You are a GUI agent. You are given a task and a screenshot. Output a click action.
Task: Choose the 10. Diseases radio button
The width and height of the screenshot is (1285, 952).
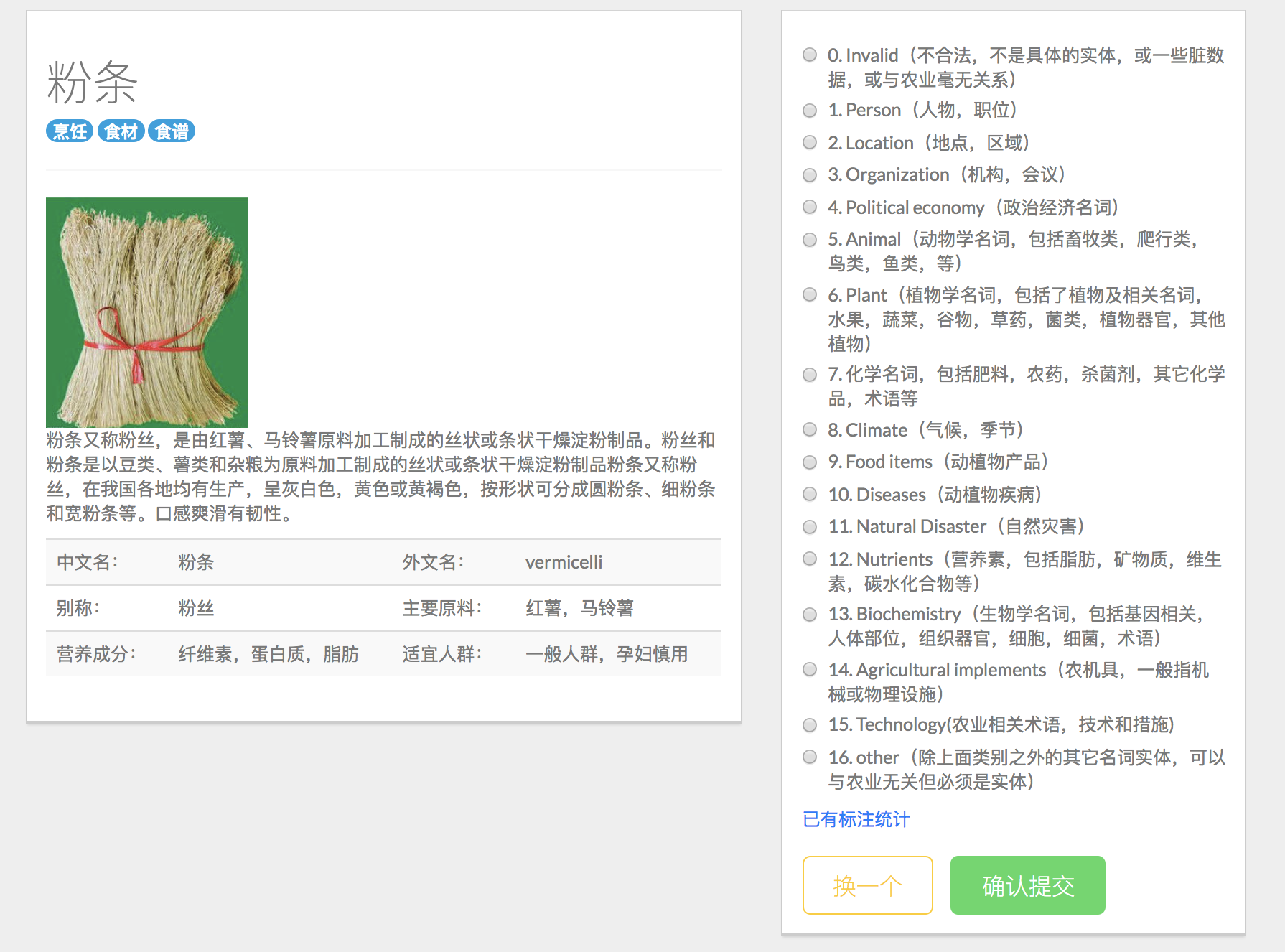810,495
